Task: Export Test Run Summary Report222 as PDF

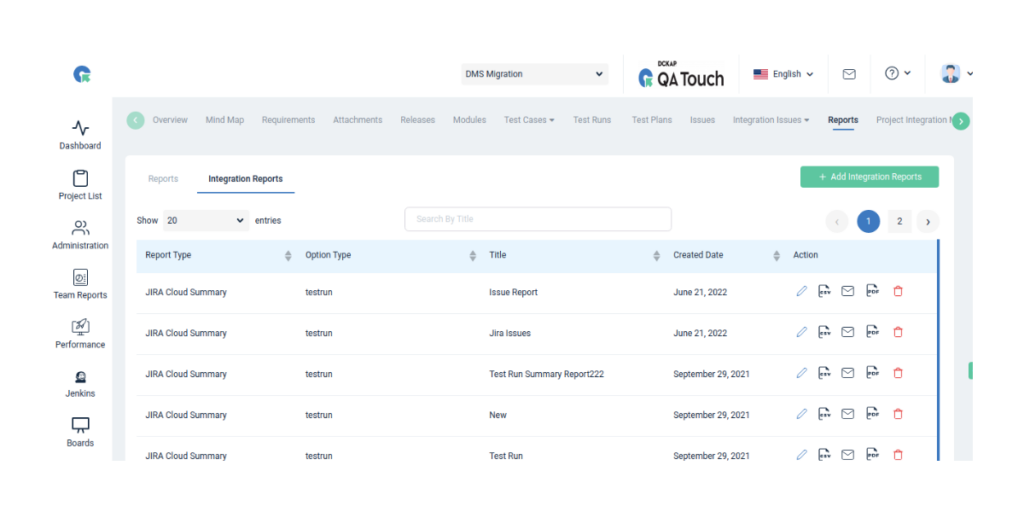Action: tap(872, 373)
